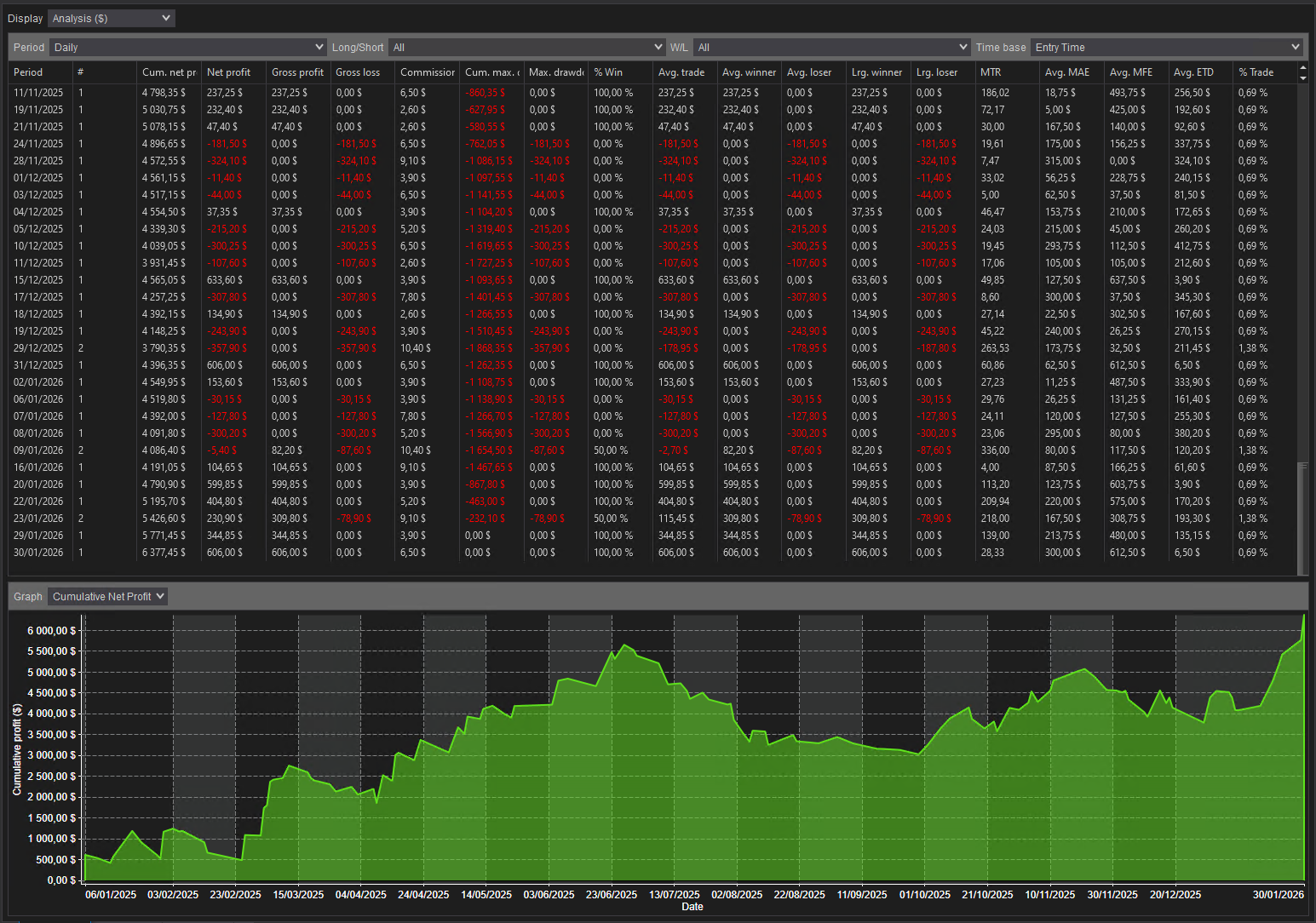Expand the Long/Short filter dropdown

(x=528, y=47)
